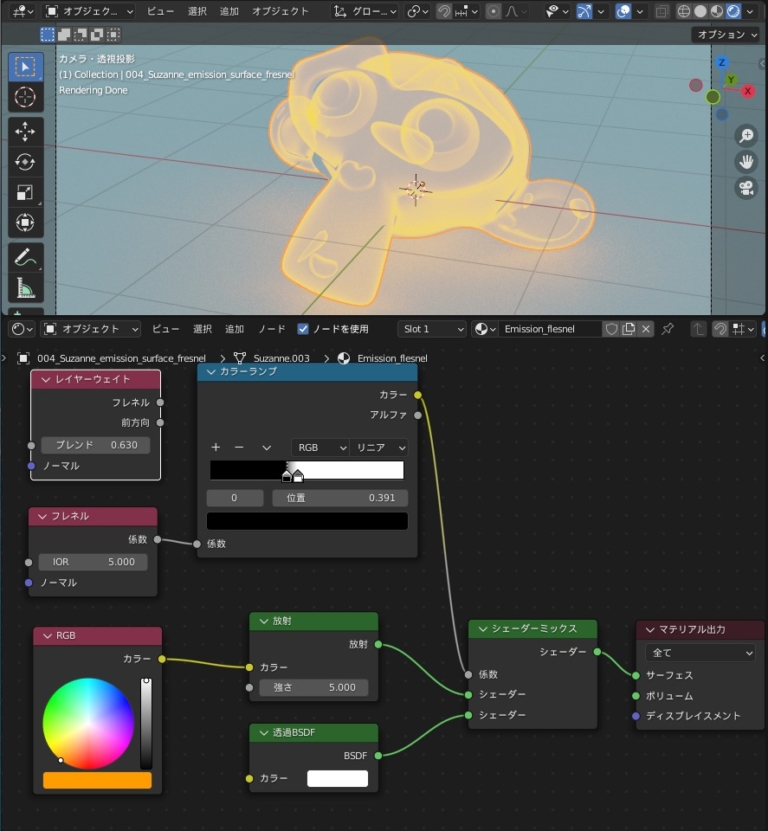768x831 pixels.
Task: Click the Emission_flesnel material name field
Action: coord(550,329)
